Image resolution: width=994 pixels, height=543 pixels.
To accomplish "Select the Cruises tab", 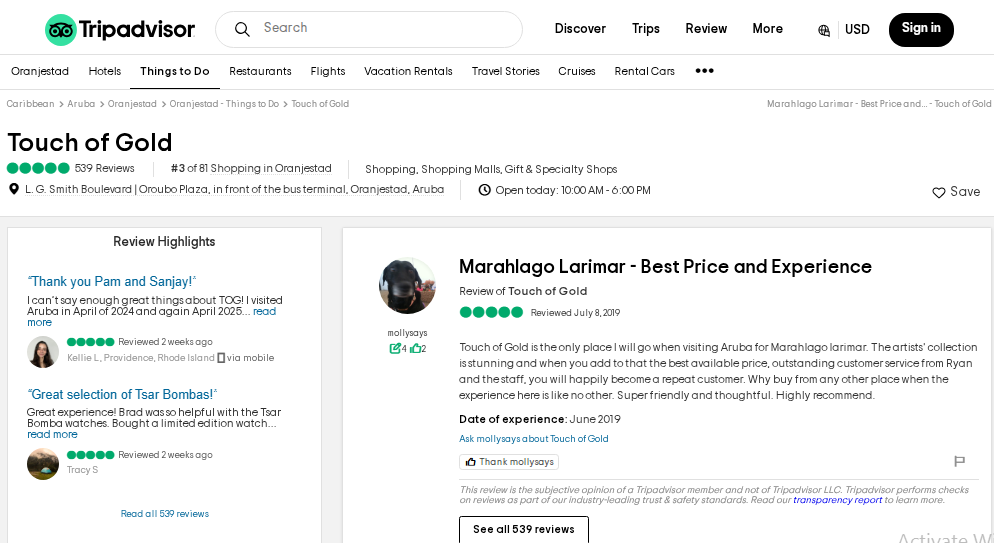I will (576, 71).
